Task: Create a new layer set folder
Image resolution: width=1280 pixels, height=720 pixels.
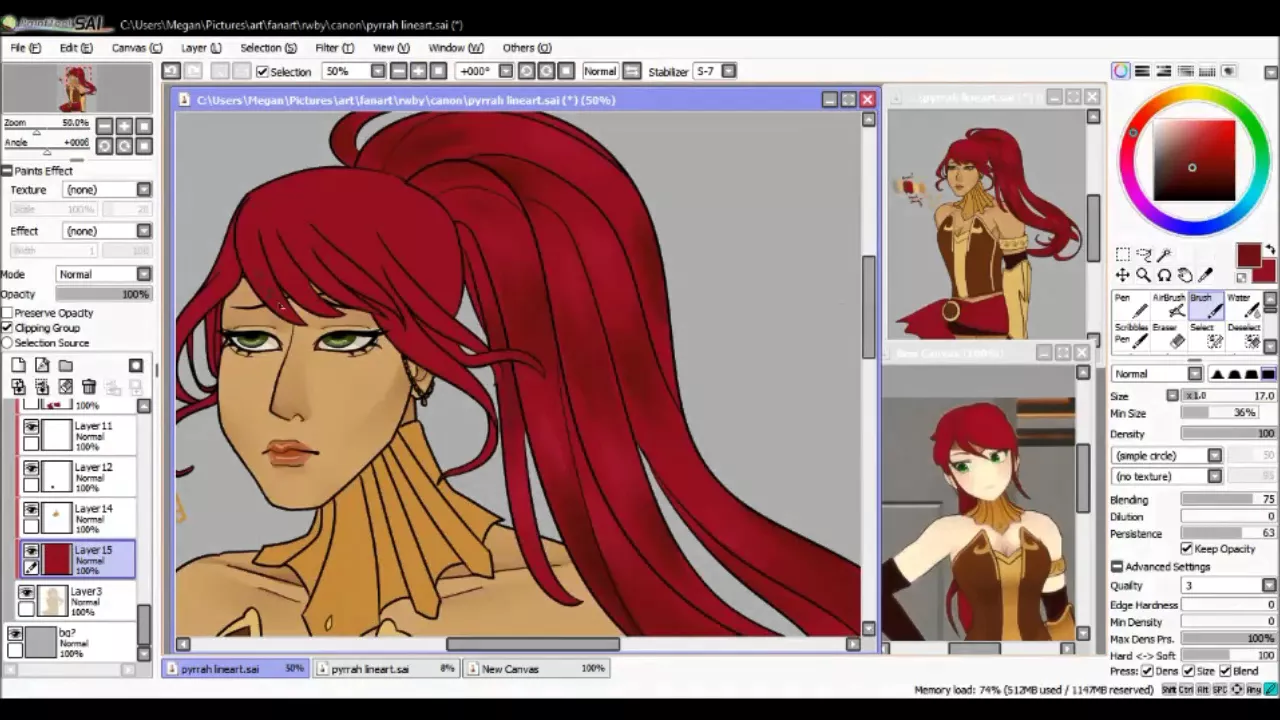Action: point(66,365)
